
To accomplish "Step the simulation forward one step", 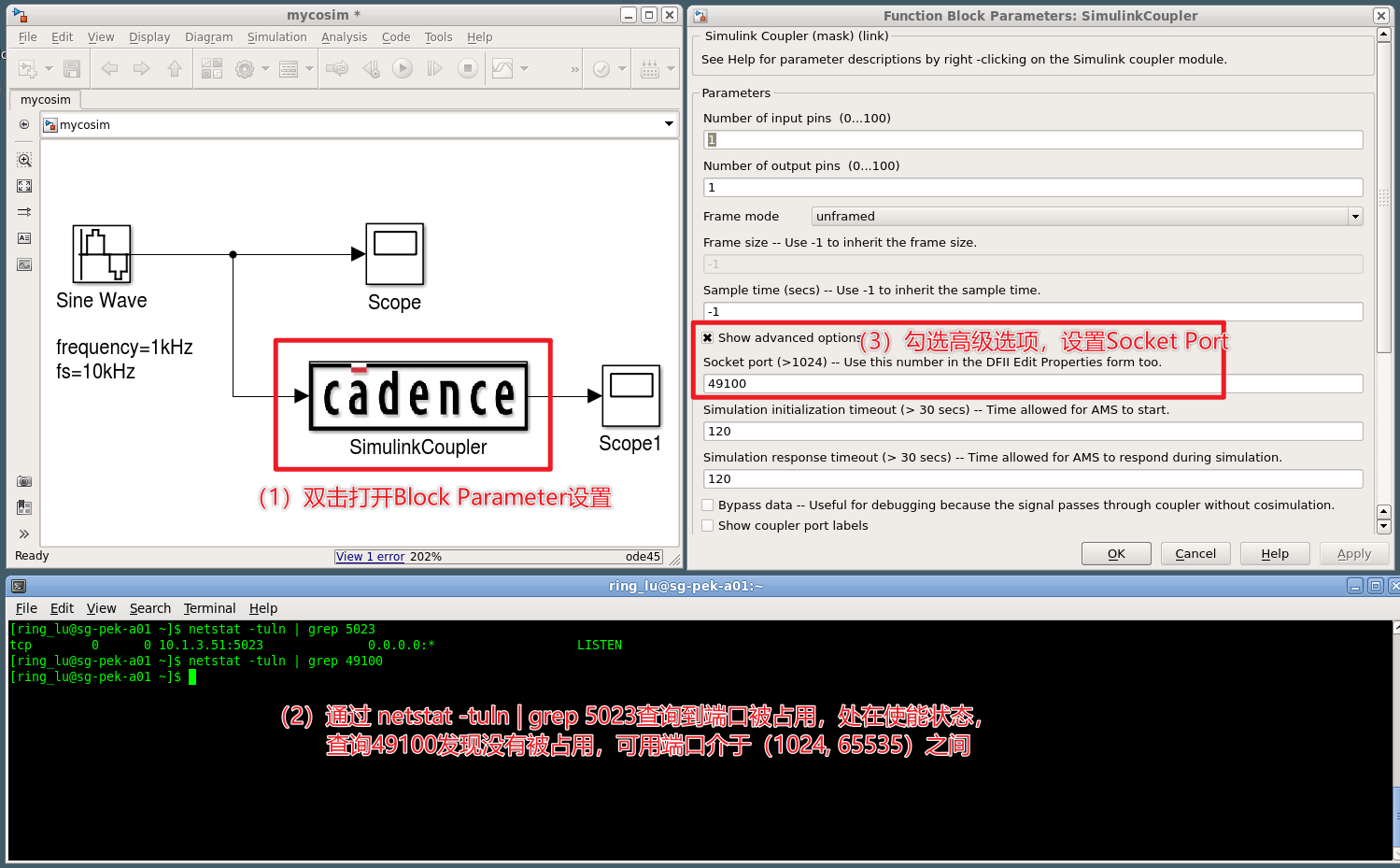I will click(434, 67).
